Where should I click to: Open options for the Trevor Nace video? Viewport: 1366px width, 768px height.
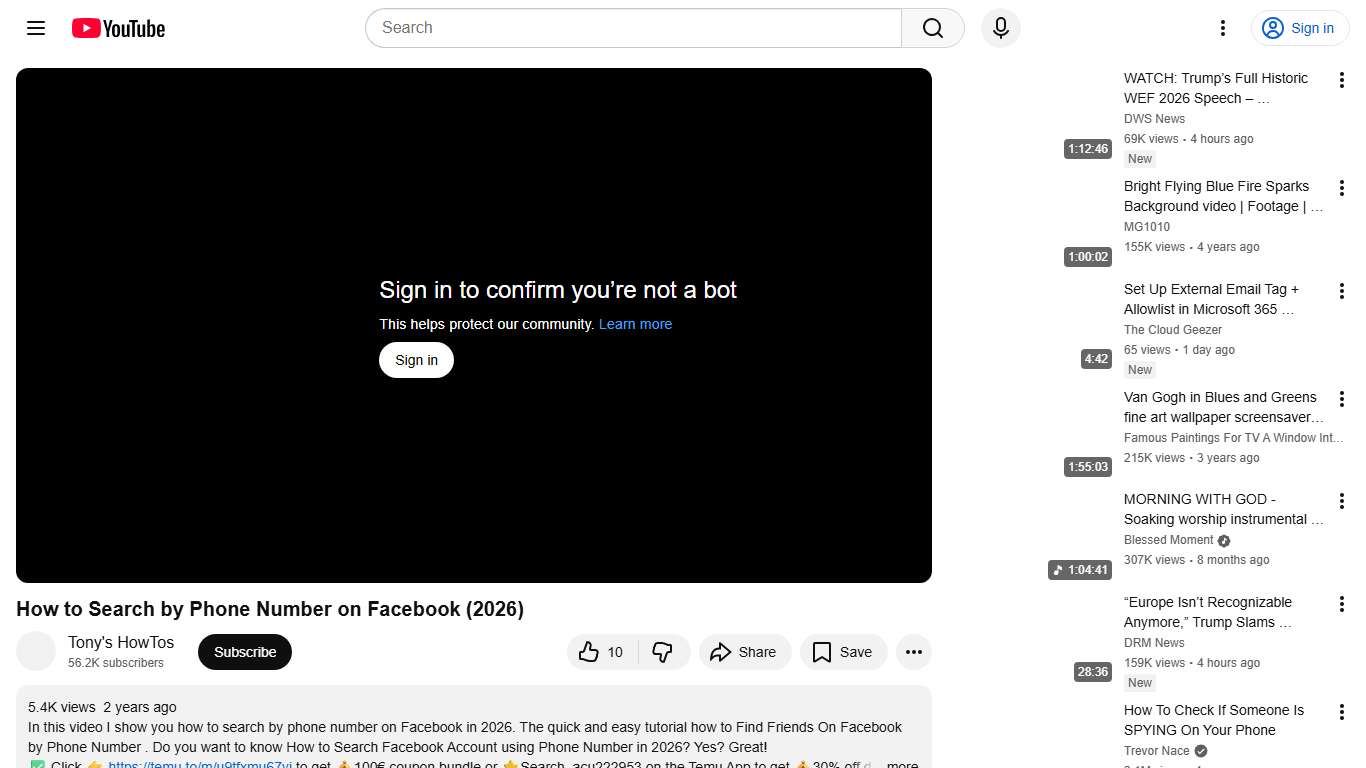[1341, 711]
